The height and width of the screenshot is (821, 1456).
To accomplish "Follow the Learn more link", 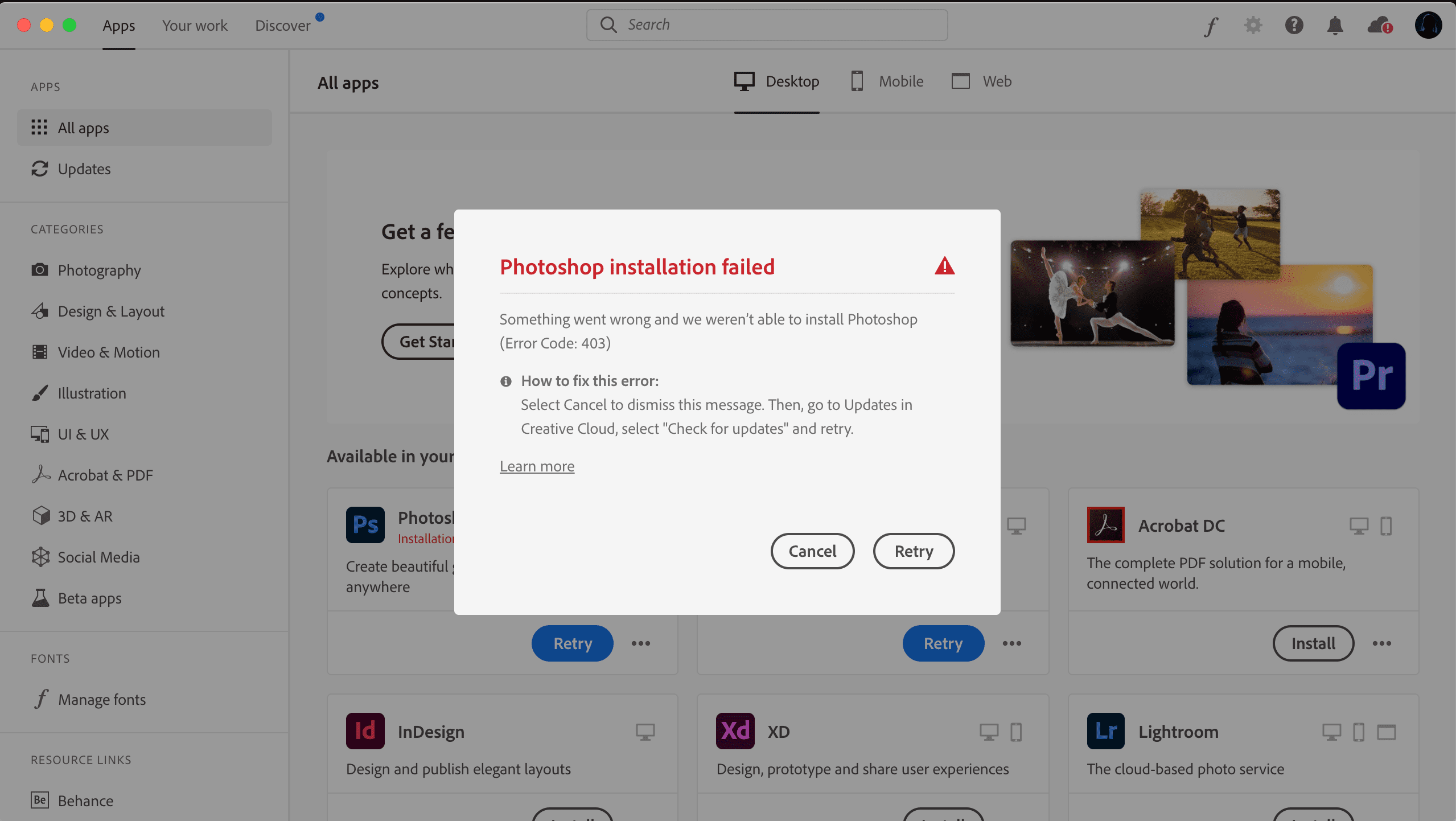I will click(537, 466).
